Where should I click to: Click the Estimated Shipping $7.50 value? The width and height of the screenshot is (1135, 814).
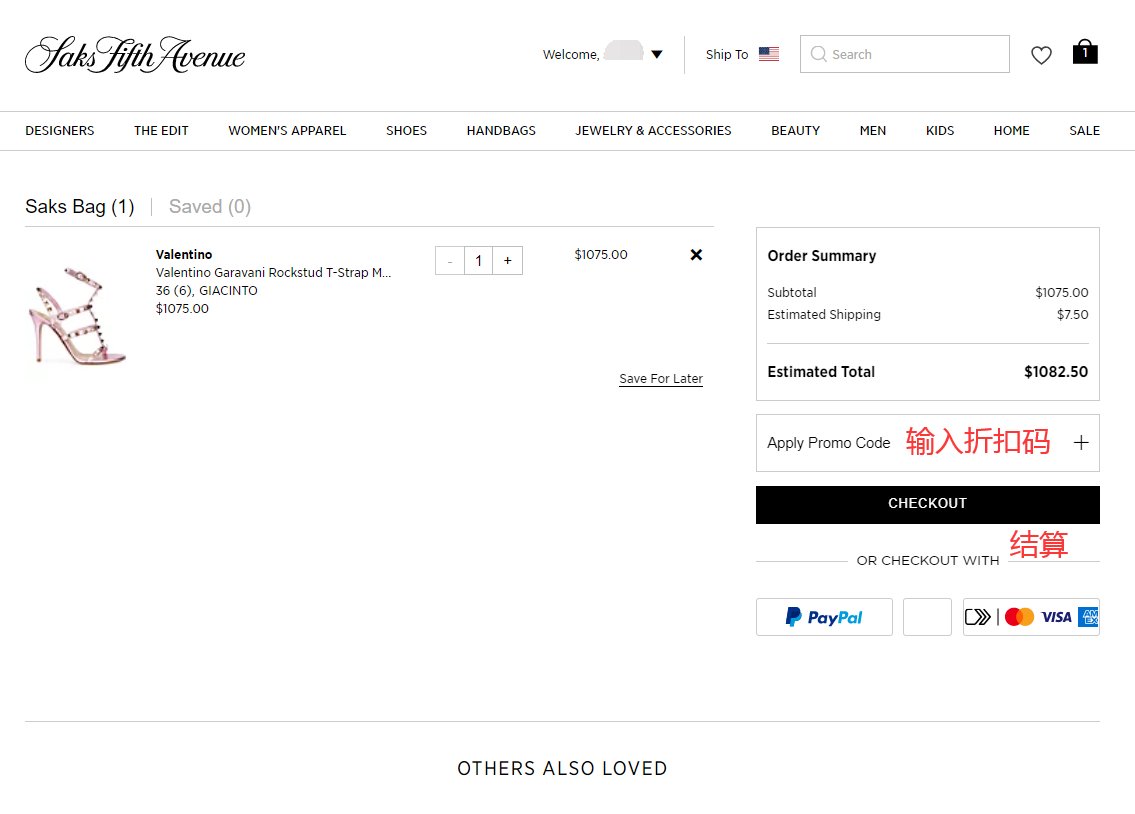point(1072,315)
